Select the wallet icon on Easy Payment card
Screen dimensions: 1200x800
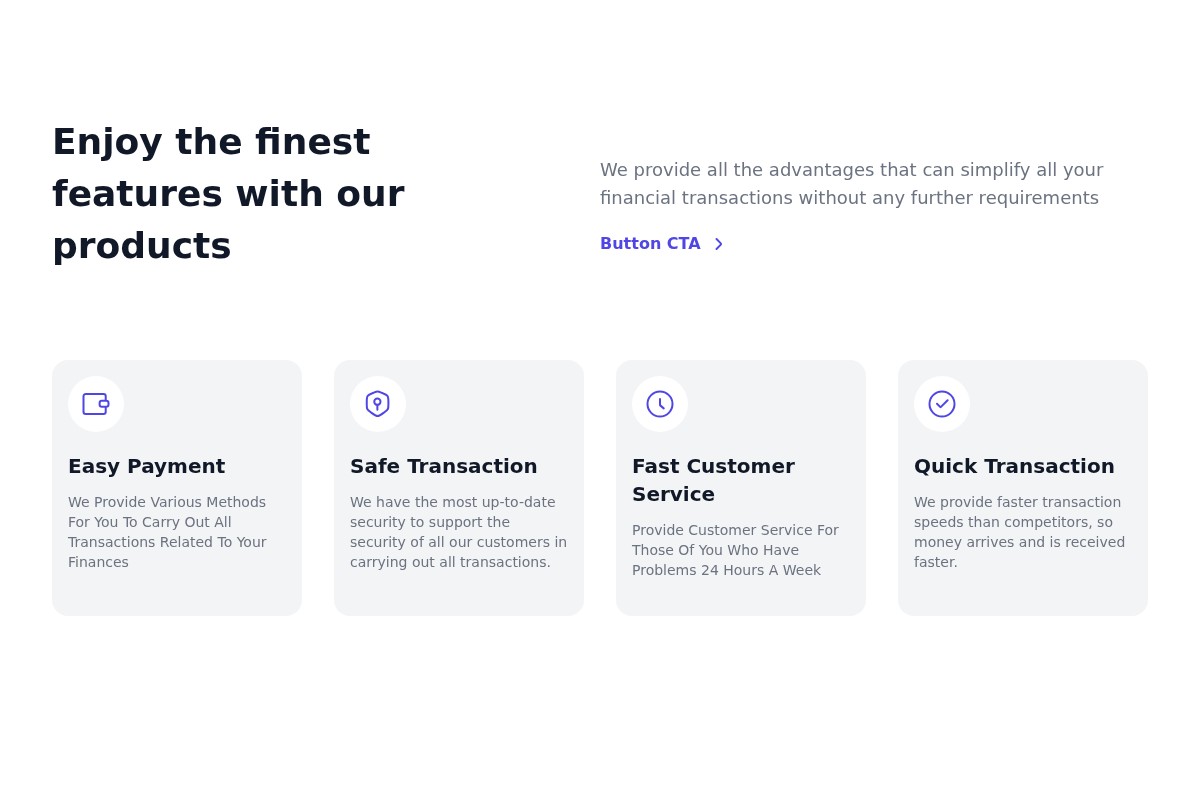(96, 404)
